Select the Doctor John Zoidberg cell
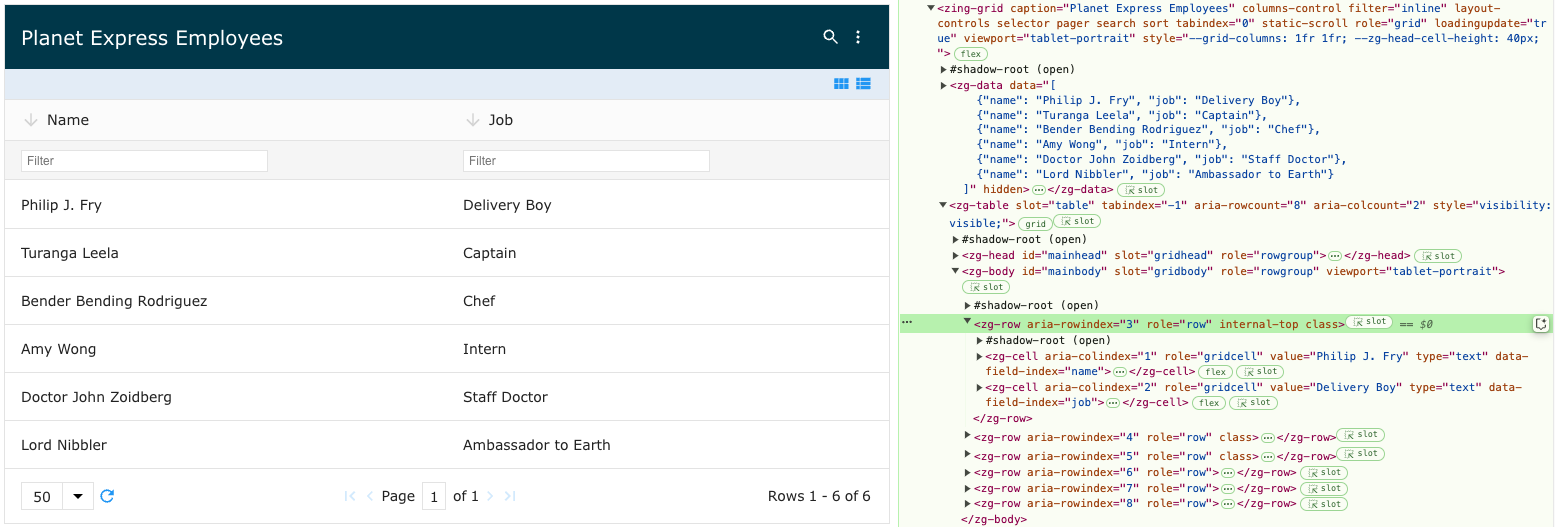1555x527 pixels. 226,397
